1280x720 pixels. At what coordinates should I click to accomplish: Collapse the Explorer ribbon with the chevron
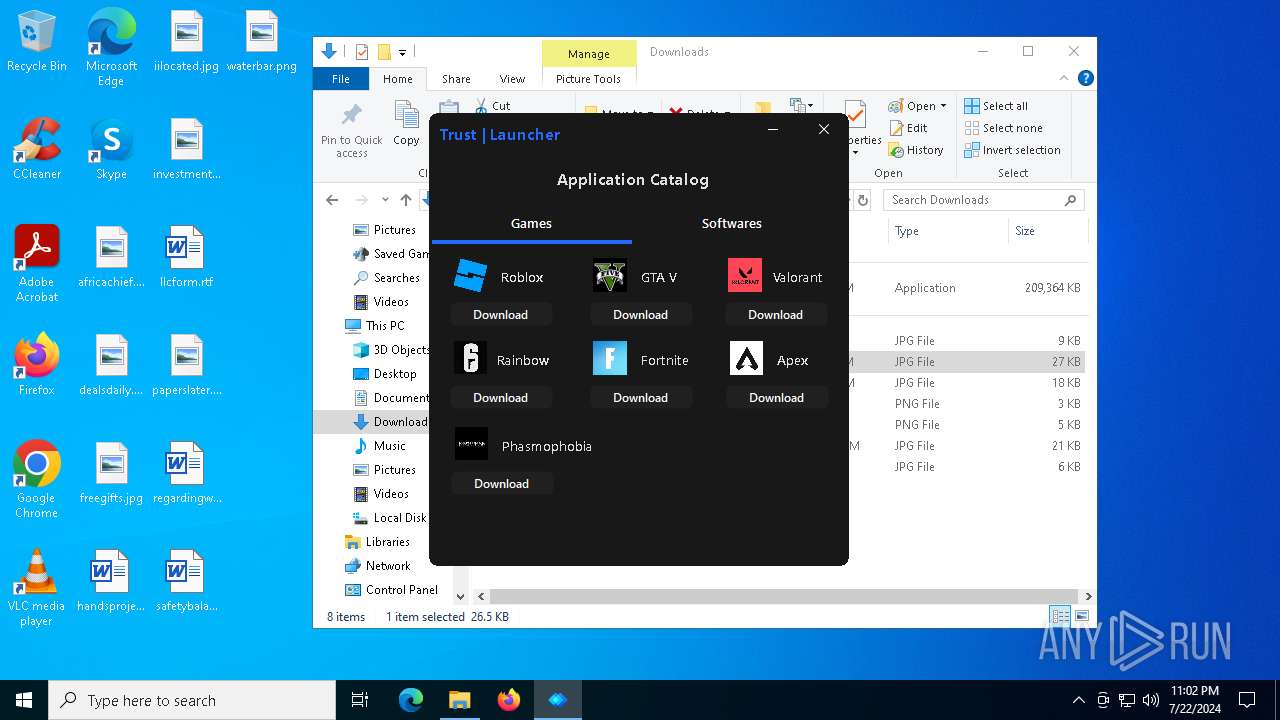1064,78
